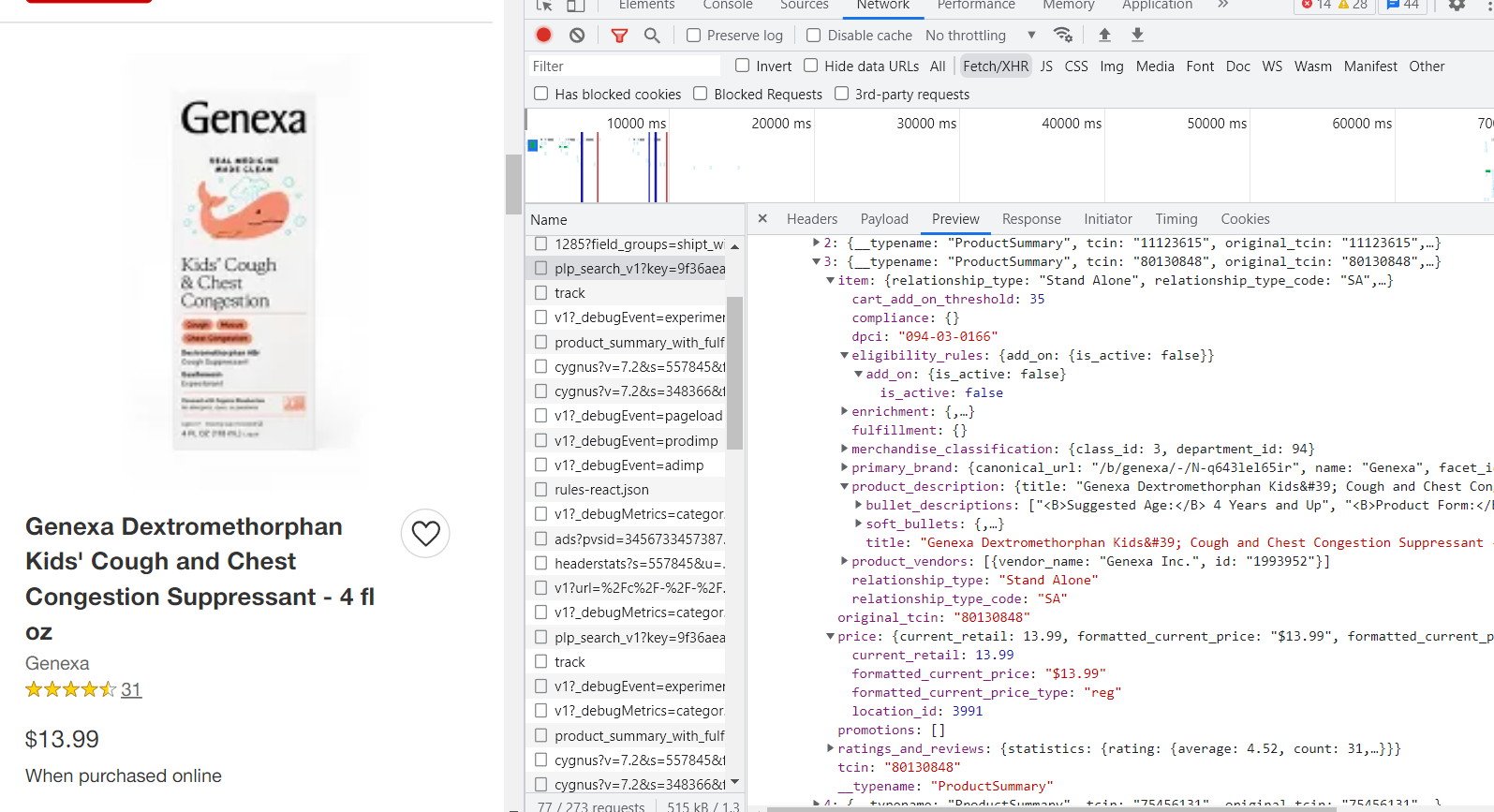The image size is (1494, 812).
Task: Open 31 reviews link
Action: pyautogui.click(x=131, y=690)
